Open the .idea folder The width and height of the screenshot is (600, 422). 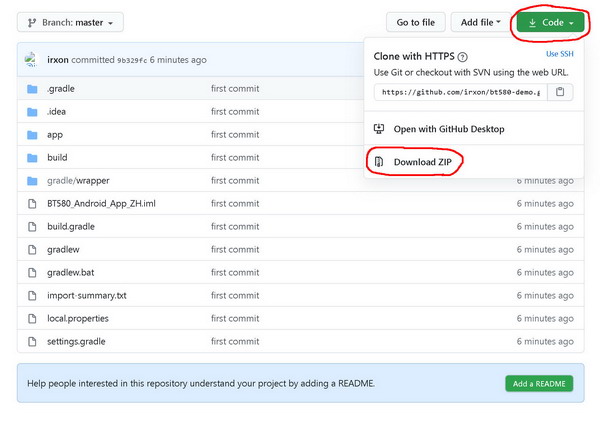(x=56, y=112)
